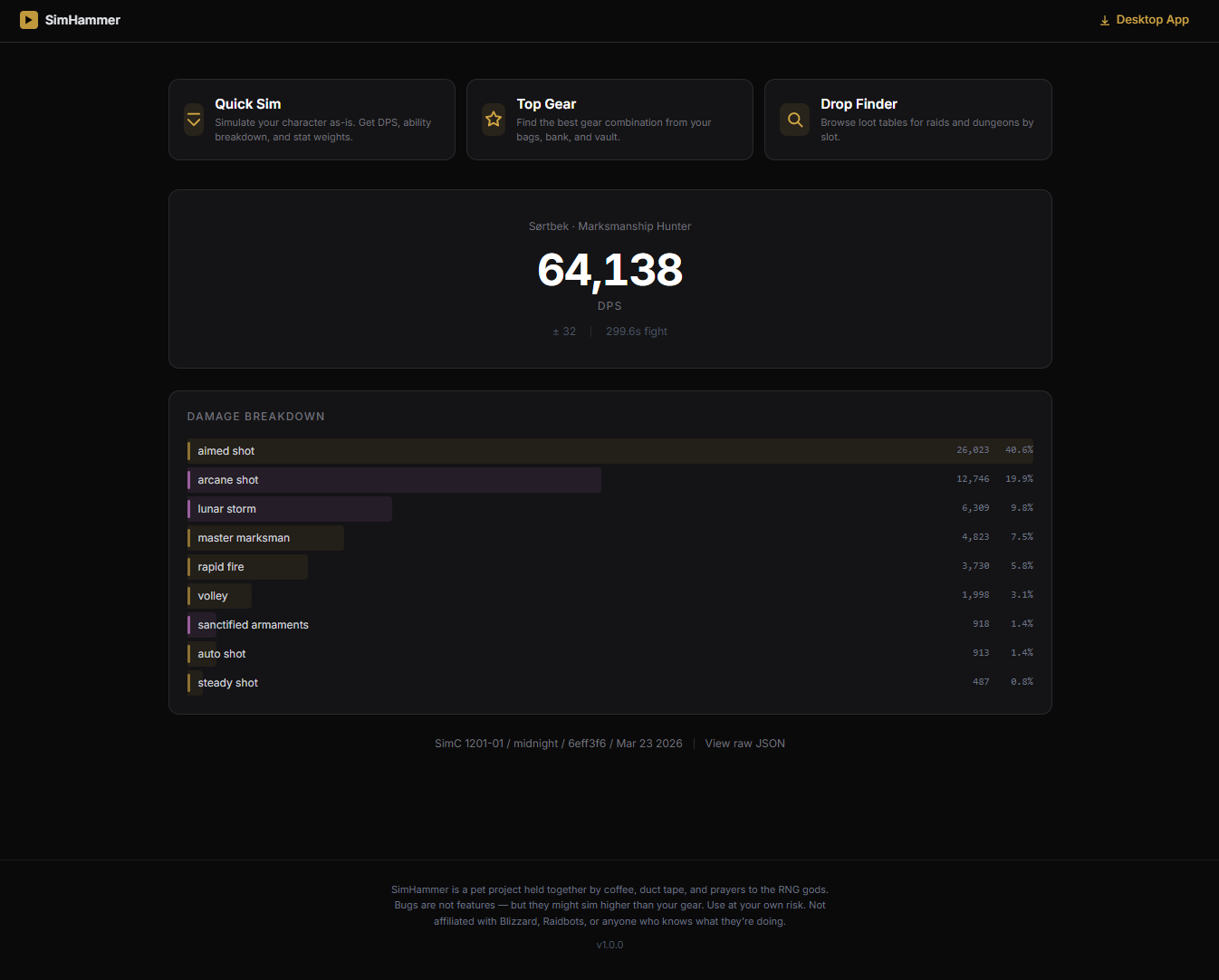Switch to the Top Gear card
Viewport: 1219px width, 980px height.
pyautogui.click(x=609, y=120)
